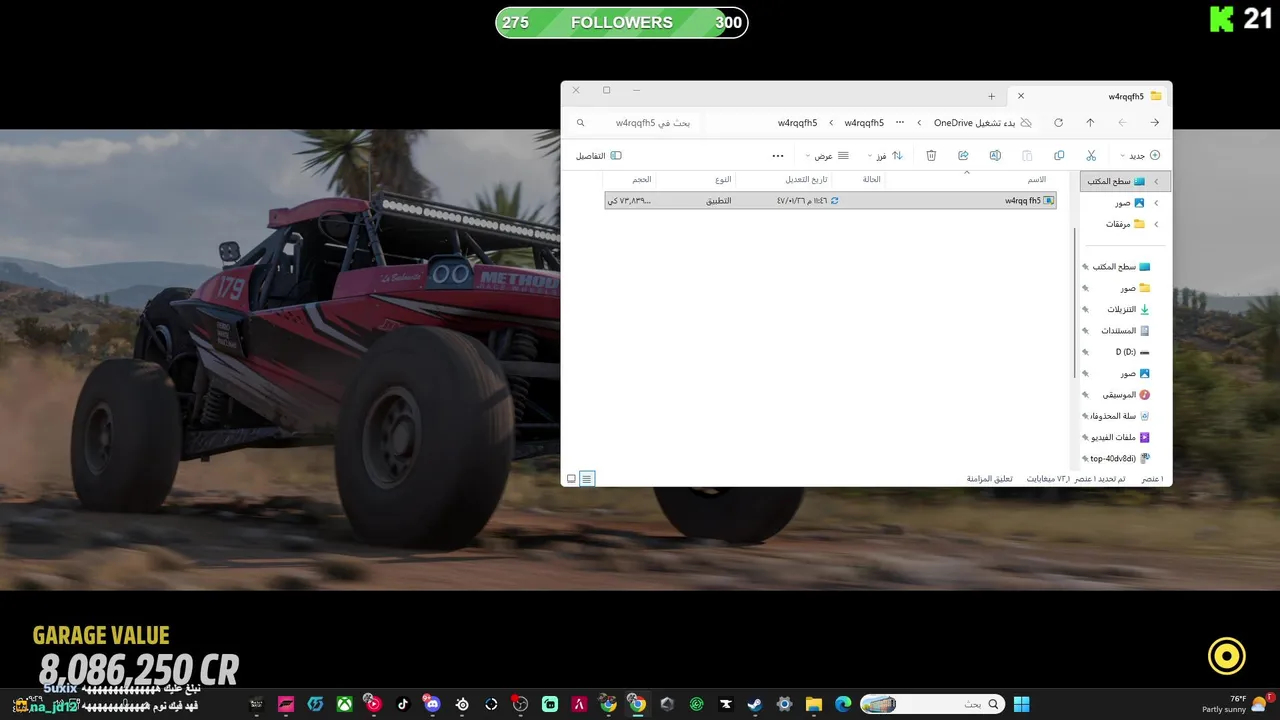The height and width of the screenshot is (720, 1280).
Task: Open the breadcrumb ellipsis in address bar
Action: click(900, 122)
